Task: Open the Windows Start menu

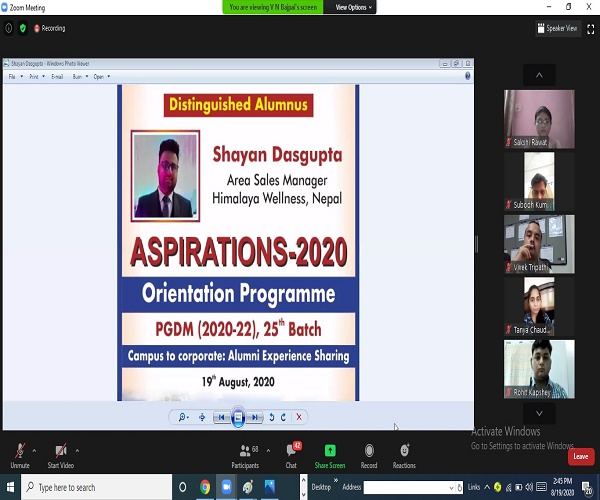Action: tap(10, 487)
